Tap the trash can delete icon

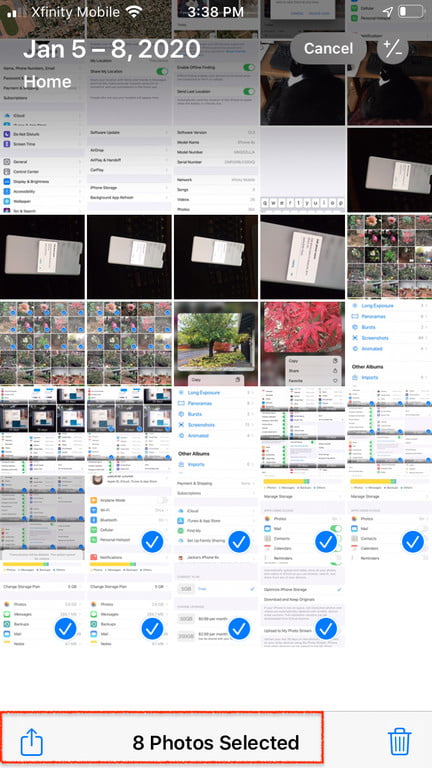(x=400, y=742)
